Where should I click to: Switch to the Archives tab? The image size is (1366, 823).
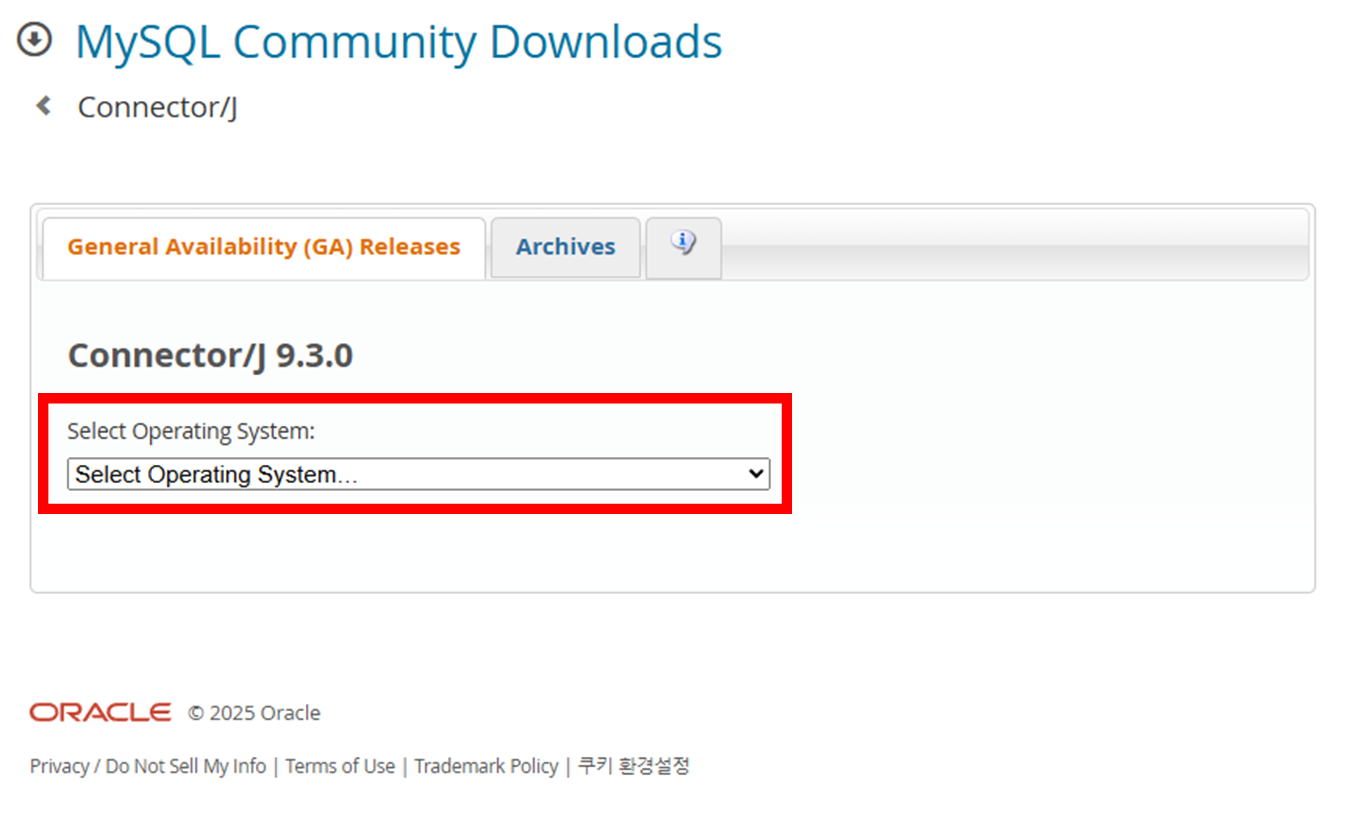(565, 247)
